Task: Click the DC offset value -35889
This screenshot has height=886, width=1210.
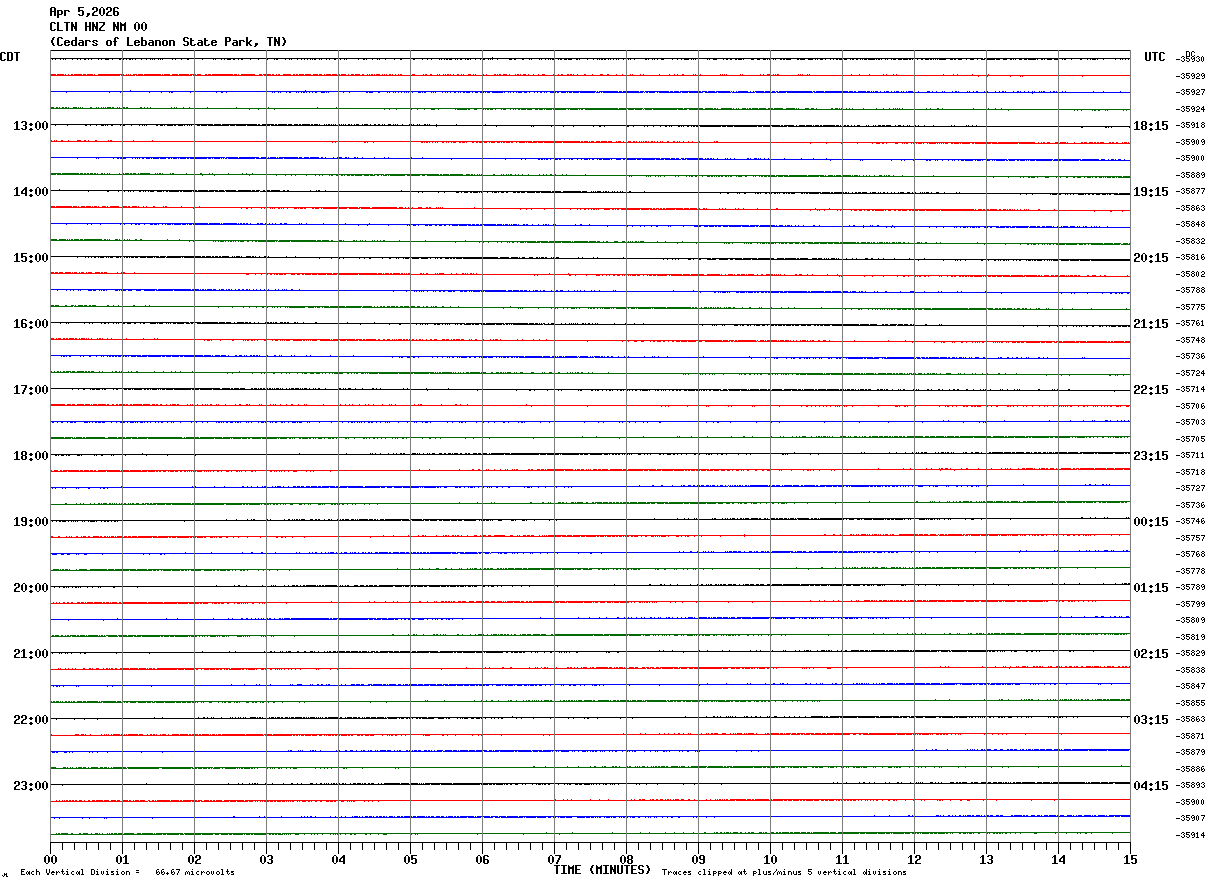Action: (x=1191, y=175)
